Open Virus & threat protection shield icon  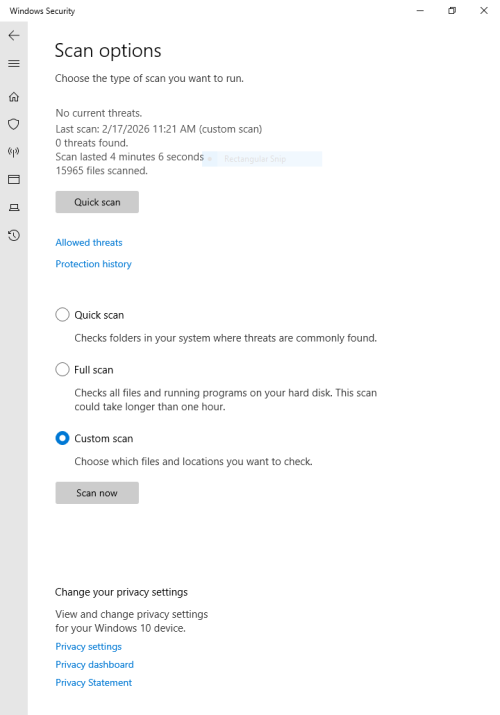14,124
